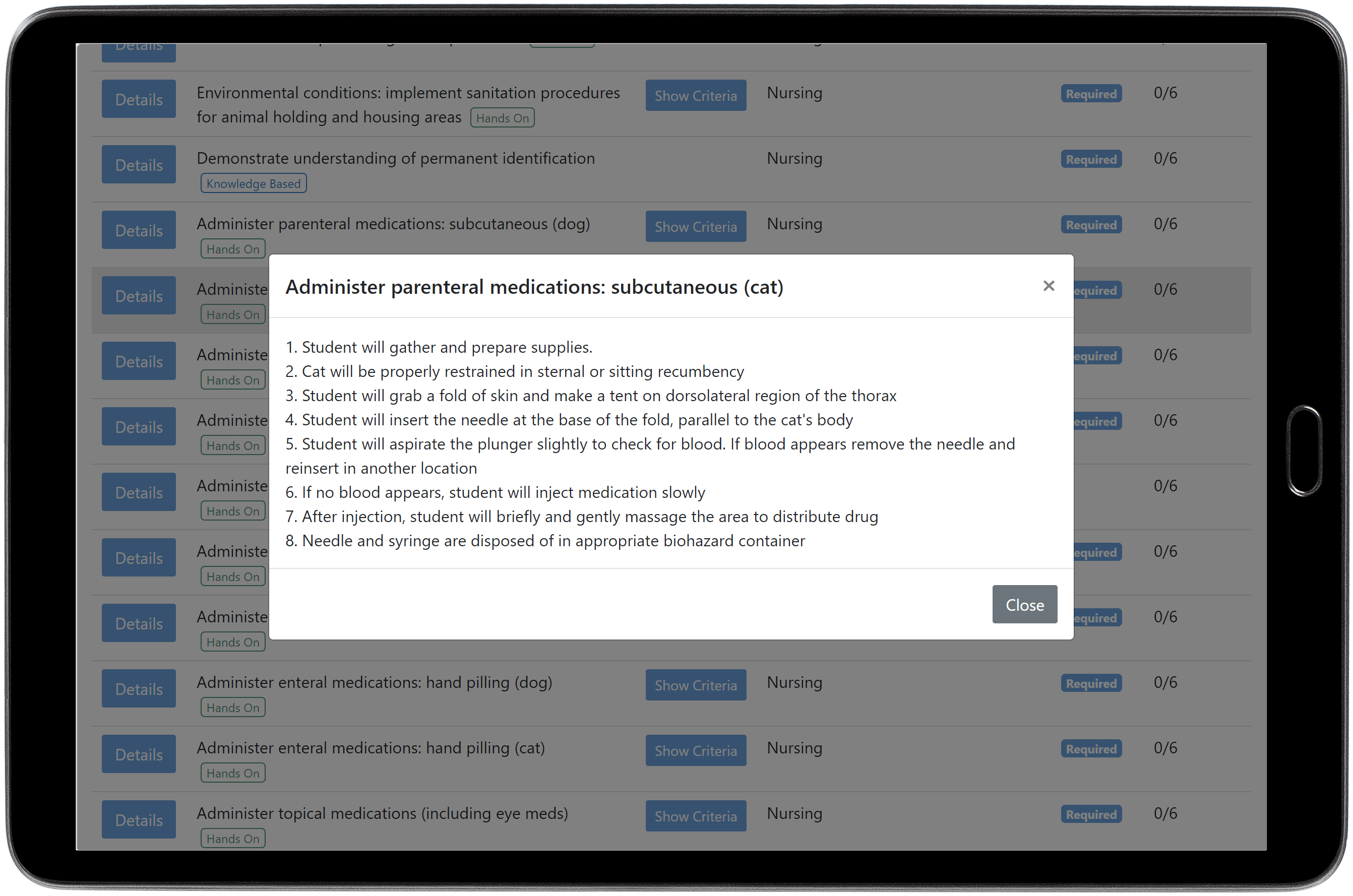1353x896 pixels.
Task: Show Criteria for hand pilling (cat)
Action: click(695, 750)
